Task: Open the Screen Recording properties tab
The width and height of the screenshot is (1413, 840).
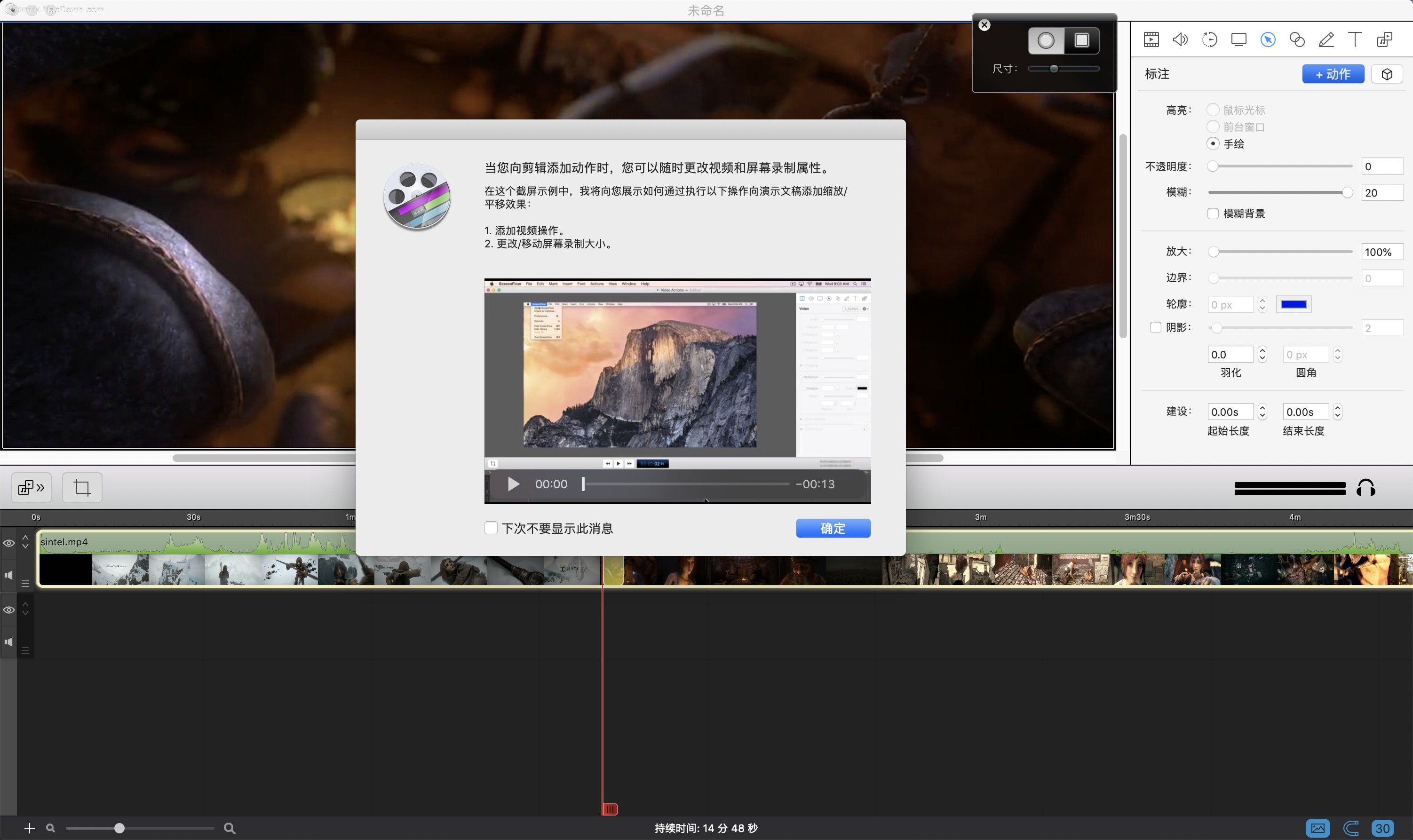Action: pos(1238,40)
